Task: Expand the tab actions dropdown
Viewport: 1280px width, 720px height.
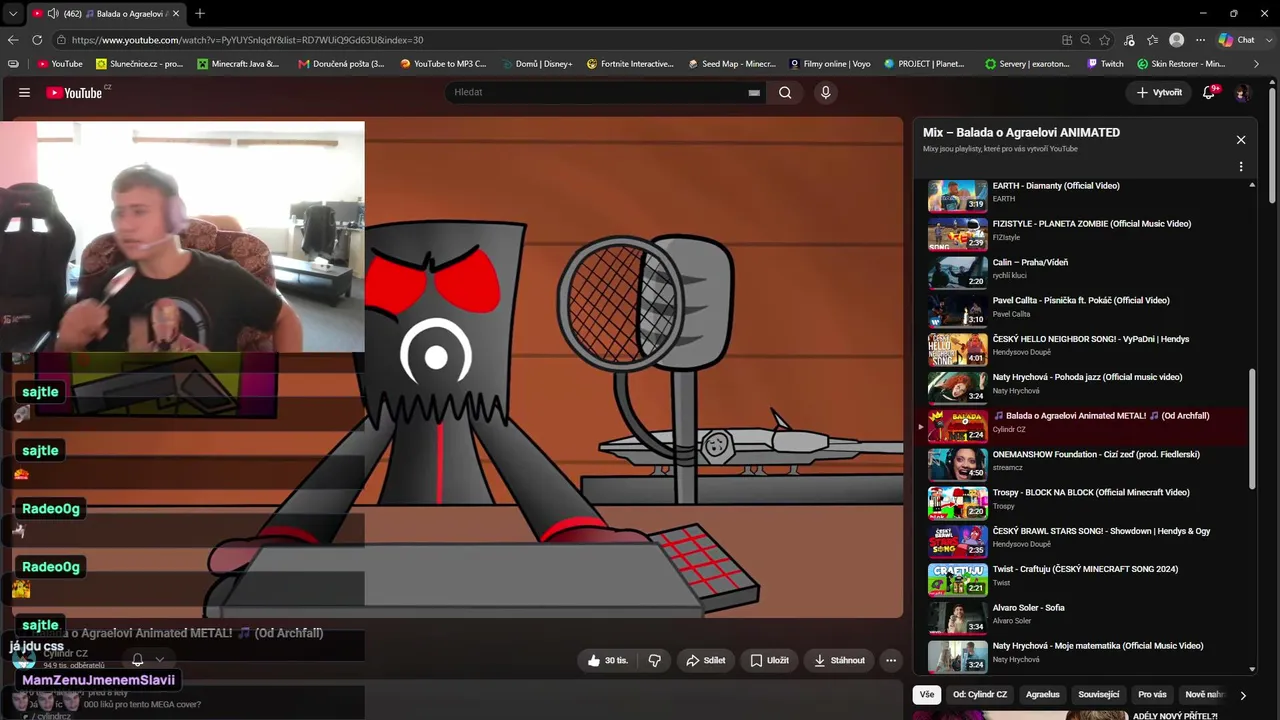Action: (x=13, y=14)
